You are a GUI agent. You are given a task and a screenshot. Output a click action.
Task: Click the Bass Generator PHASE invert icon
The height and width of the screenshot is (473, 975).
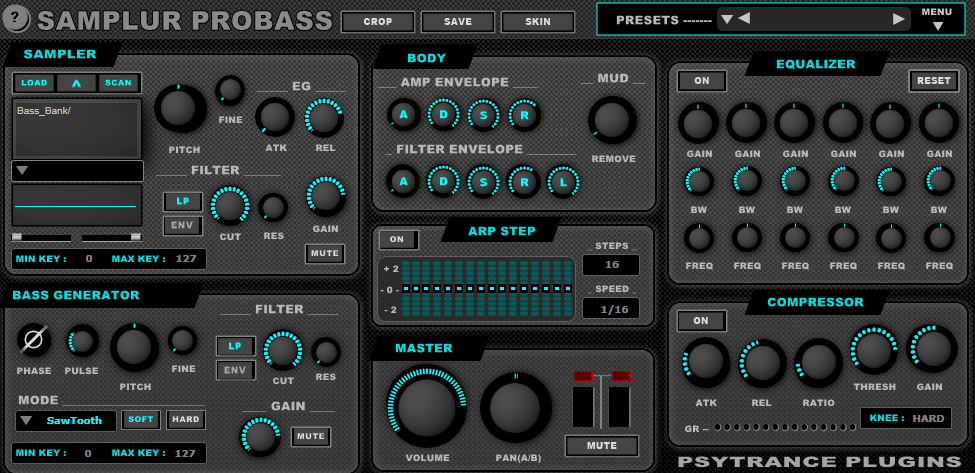(x=34, y=341)
